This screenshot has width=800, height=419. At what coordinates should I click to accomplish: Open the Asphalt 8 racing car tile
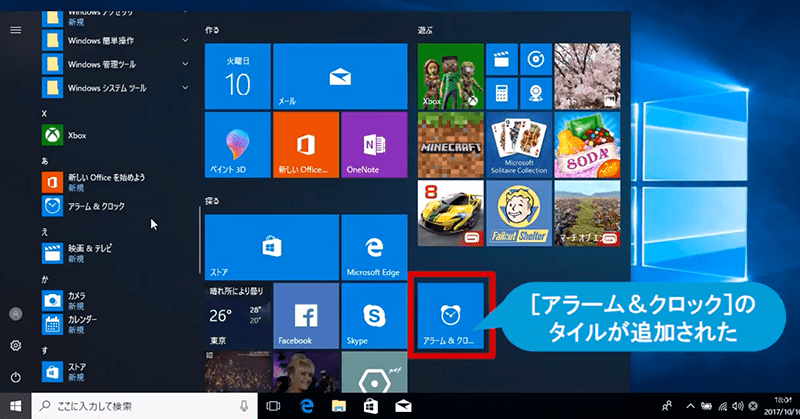[x=451, y=213]
